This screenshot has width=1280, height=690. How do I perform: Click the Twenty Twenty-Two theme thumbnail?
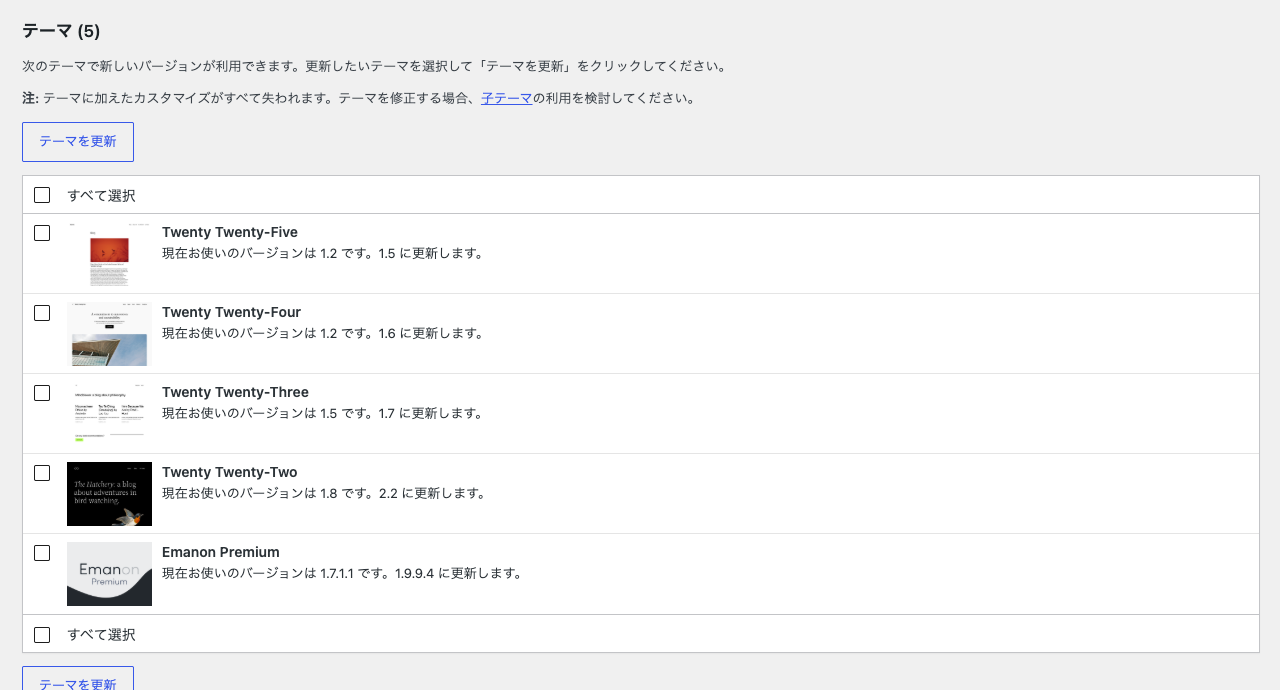109,494
